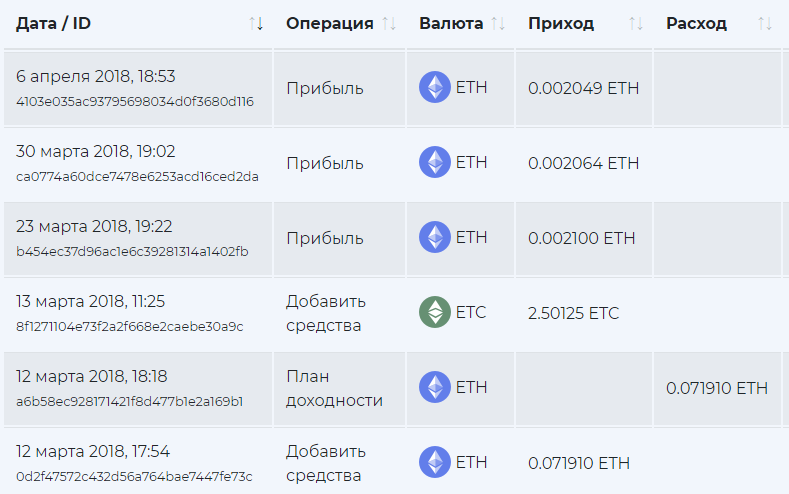This screenshot has width=789, height=494.
Task: Sort table by Дата / ID column arrows
Action: click(x=255, y=23)
